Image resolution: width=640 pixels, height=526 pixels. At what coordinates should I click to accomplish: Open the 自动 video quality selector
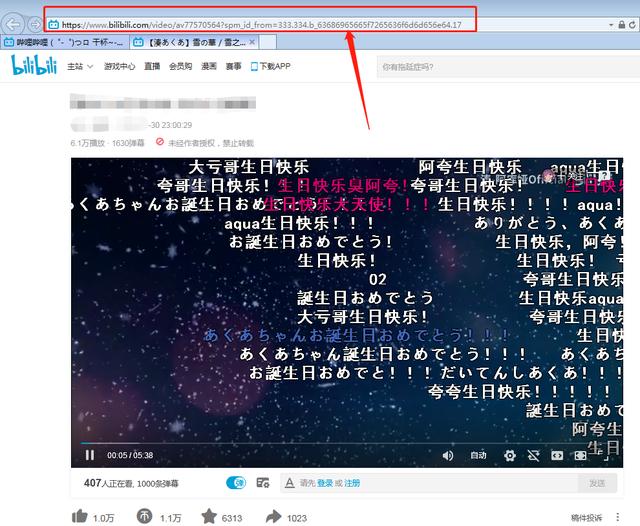click(x=478, y=455)
